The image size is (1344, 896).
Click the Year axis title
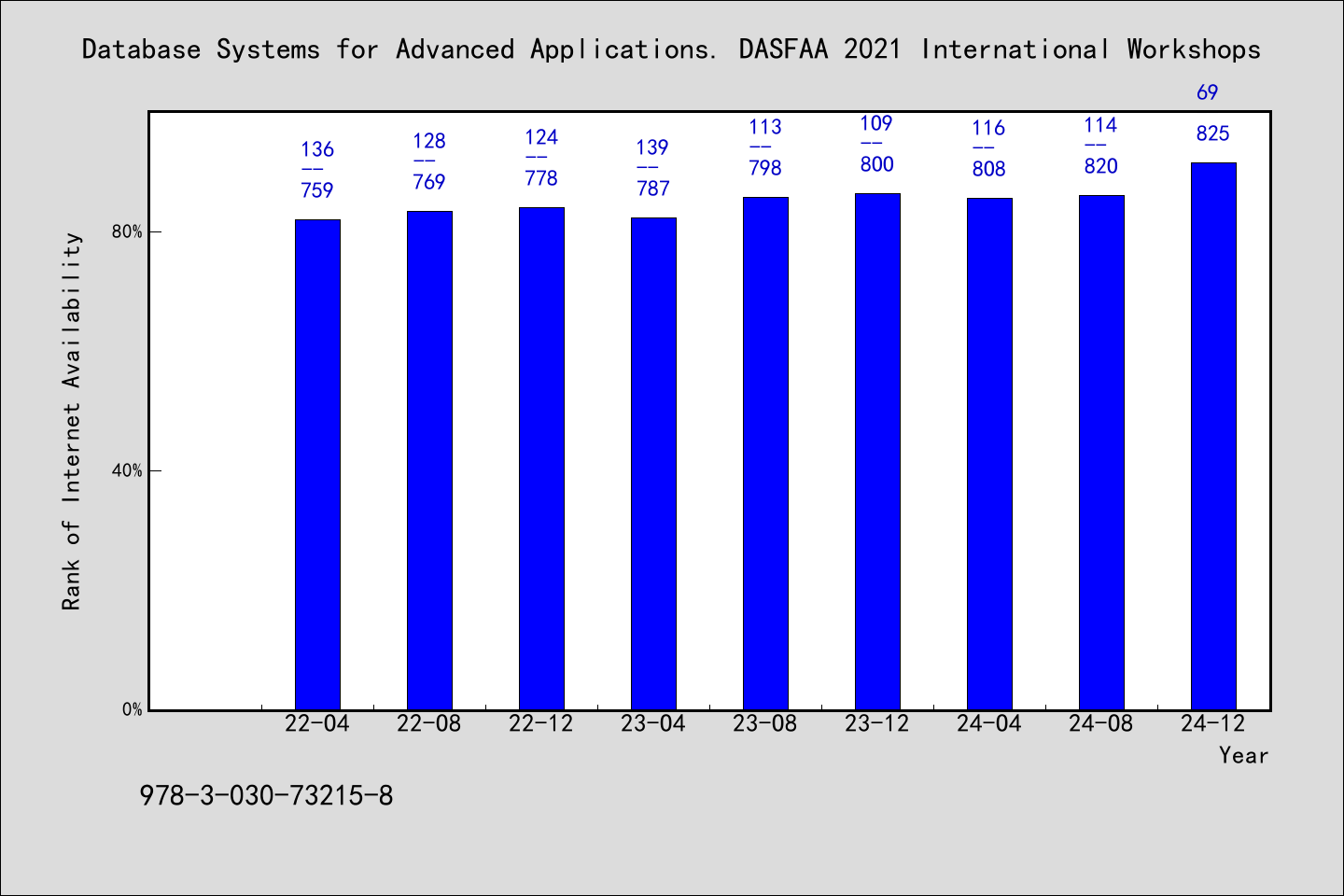(1244, 755)
